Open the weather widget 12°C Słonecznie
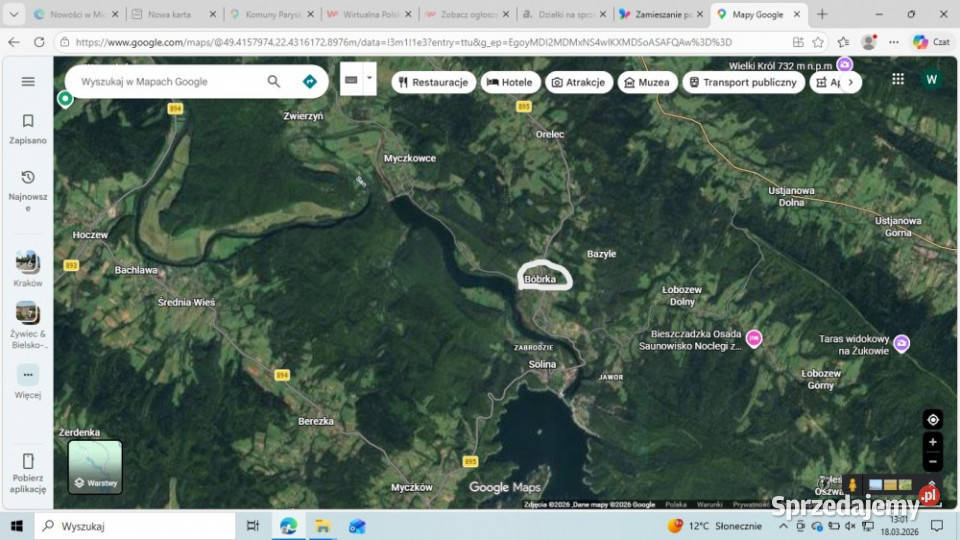The width and height of the screenshot is (960, 540). (714, 526)
